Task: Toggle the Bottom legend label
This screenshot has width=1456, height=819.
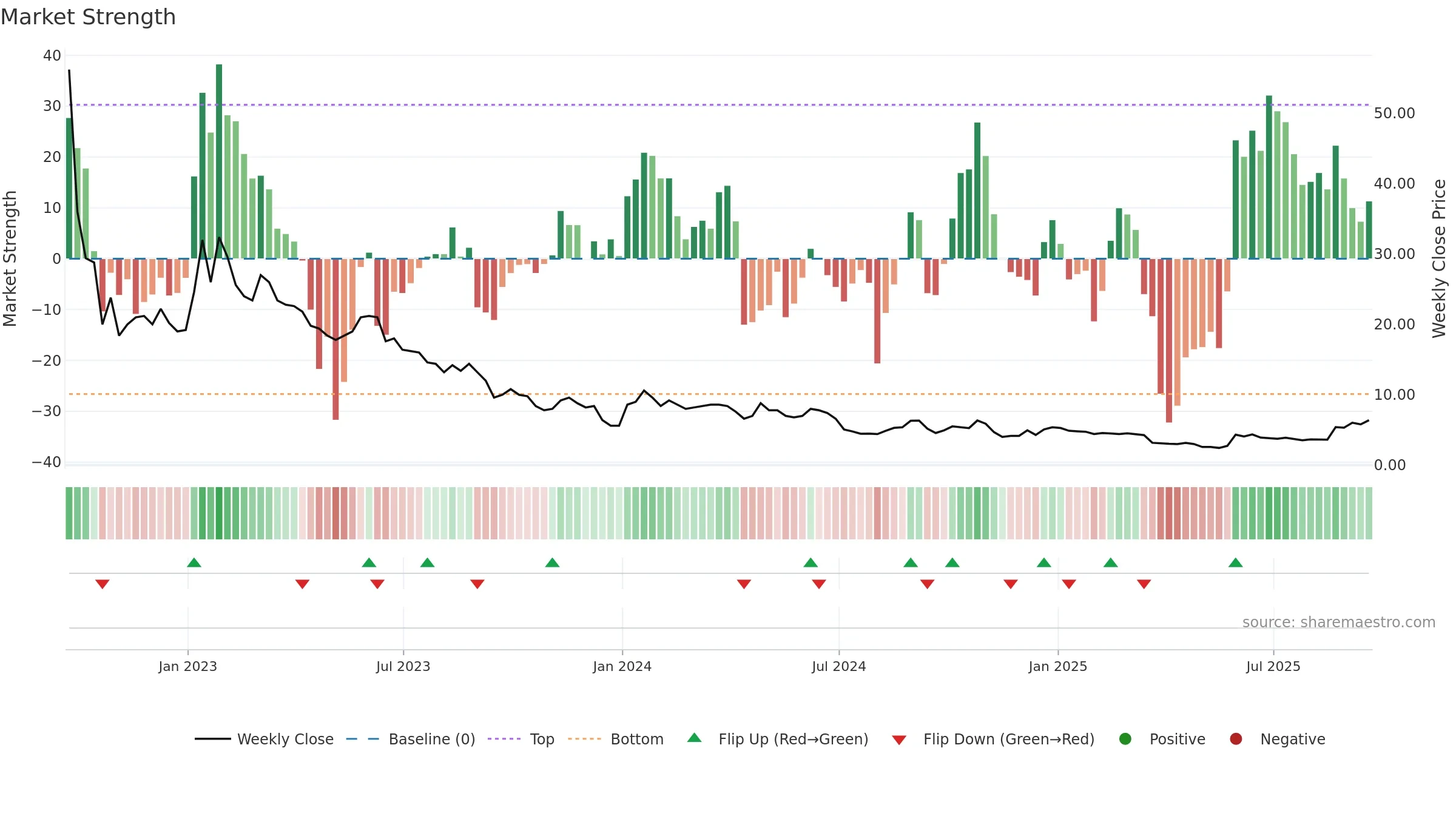Action: coord(637,739)
